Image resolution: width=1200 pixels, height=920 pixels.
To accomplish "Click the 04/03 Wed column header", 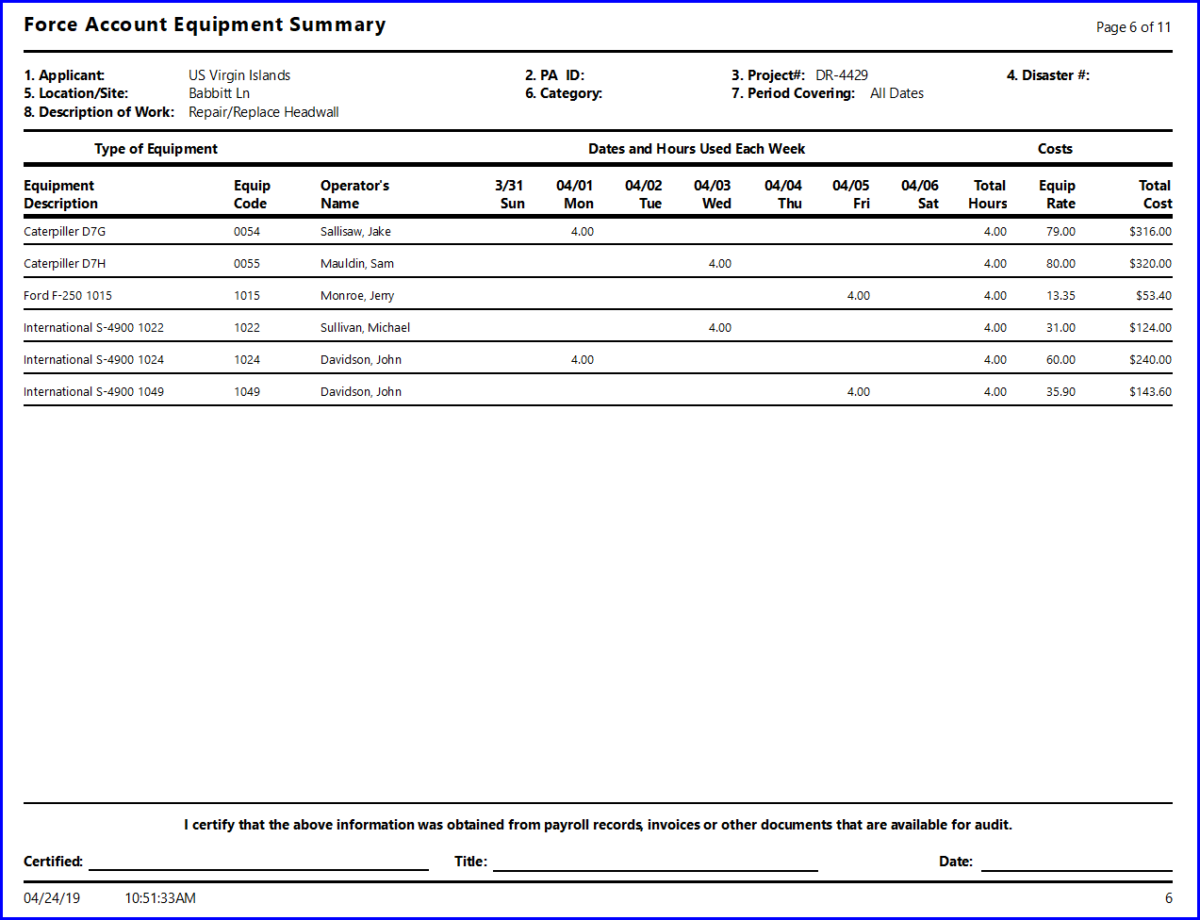I will pyautogui.click(x=712, y=194).
